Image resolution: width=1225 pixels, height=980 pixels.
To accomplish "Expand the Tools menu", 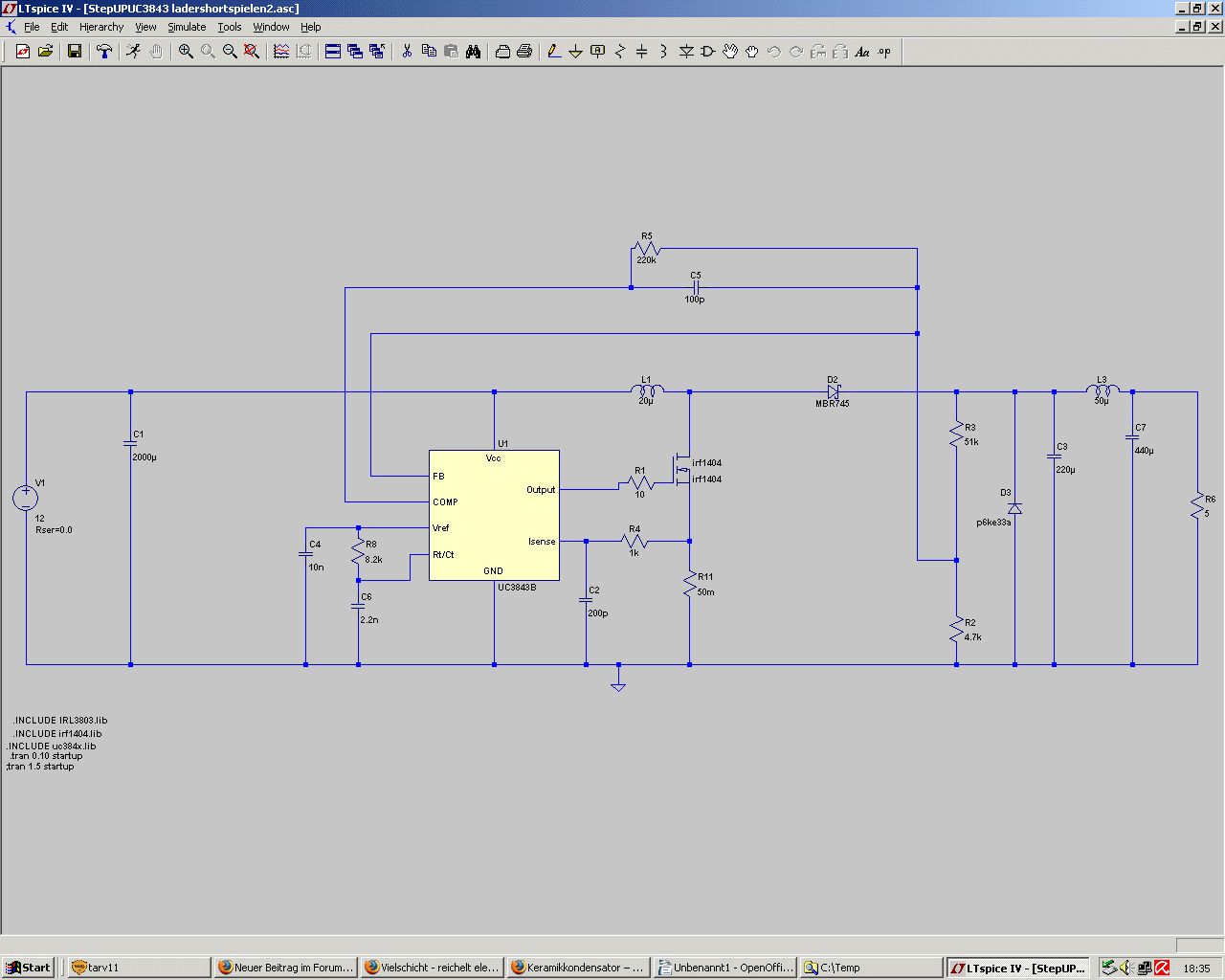I will point(230,27).
